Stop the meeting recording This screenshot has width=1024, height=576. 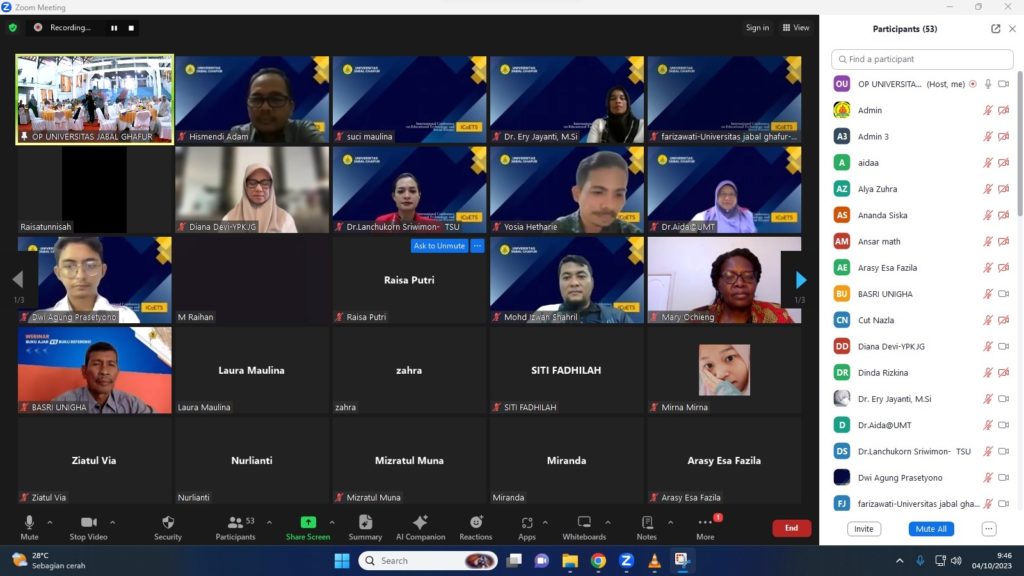pyautogui.click(x=131, y=28)
